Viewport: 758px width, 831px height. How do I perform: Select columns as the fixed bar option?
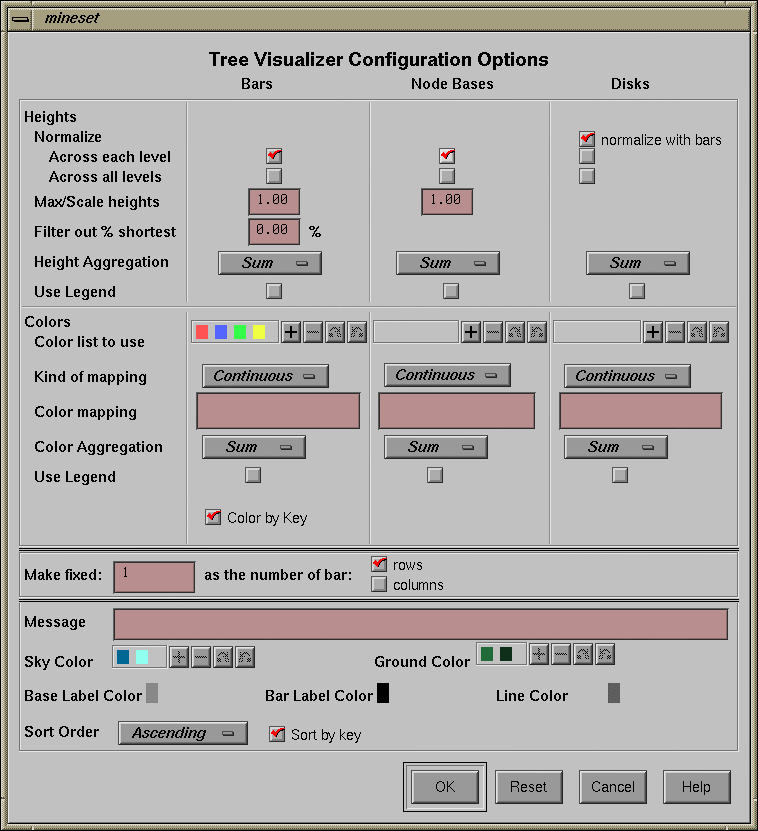379,585
